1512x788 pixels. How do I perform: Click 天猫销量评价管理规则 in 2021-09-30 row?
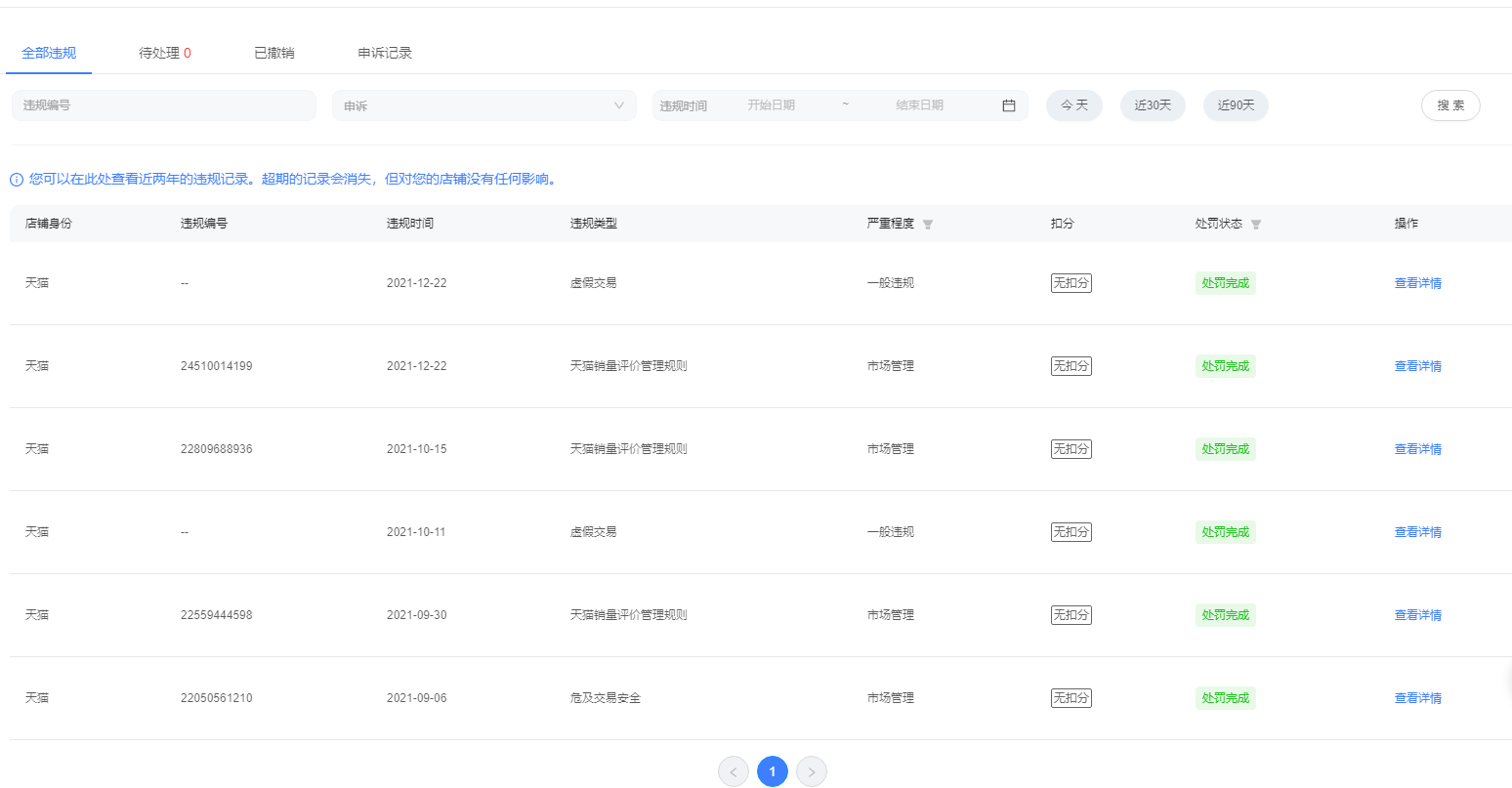[629, 615]
